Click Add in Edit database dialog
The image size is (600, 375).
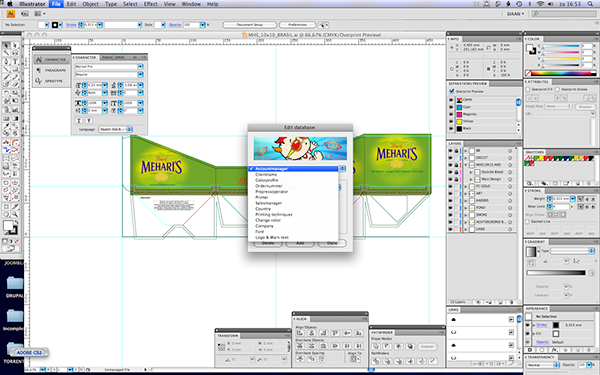click(300, 243)
